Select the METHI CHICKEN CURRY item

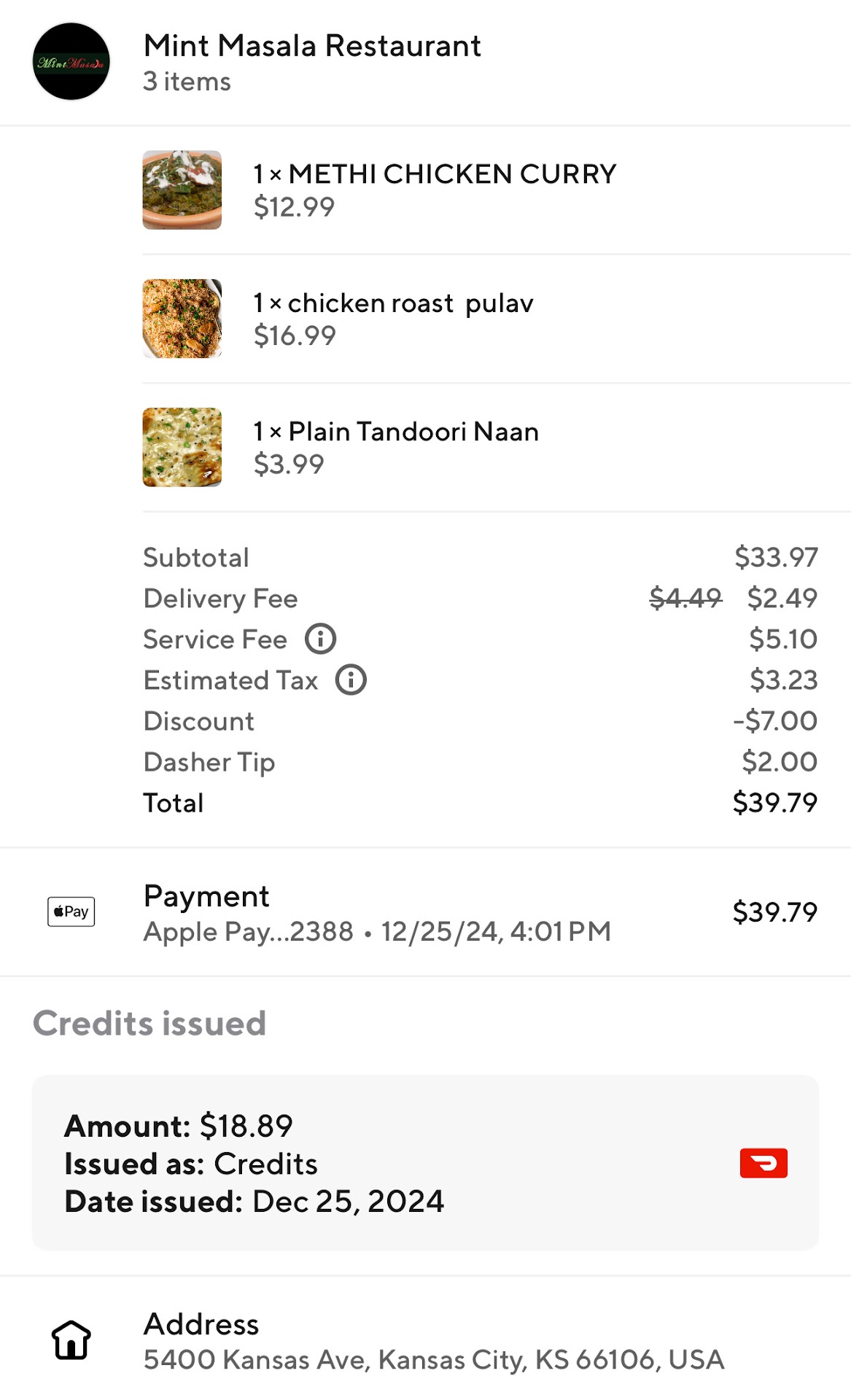tap(435, 174)
